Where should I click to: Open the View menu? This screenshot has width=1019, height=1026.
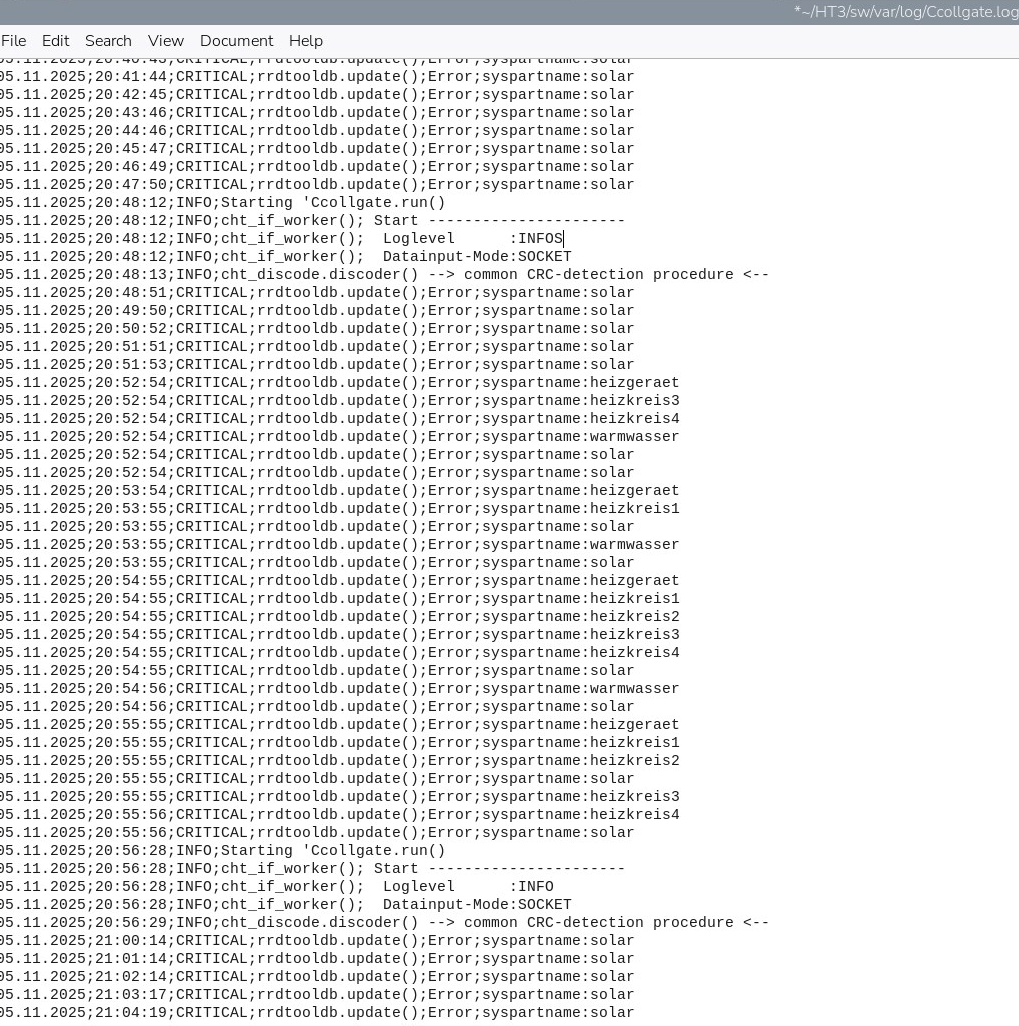coord(165,41)
